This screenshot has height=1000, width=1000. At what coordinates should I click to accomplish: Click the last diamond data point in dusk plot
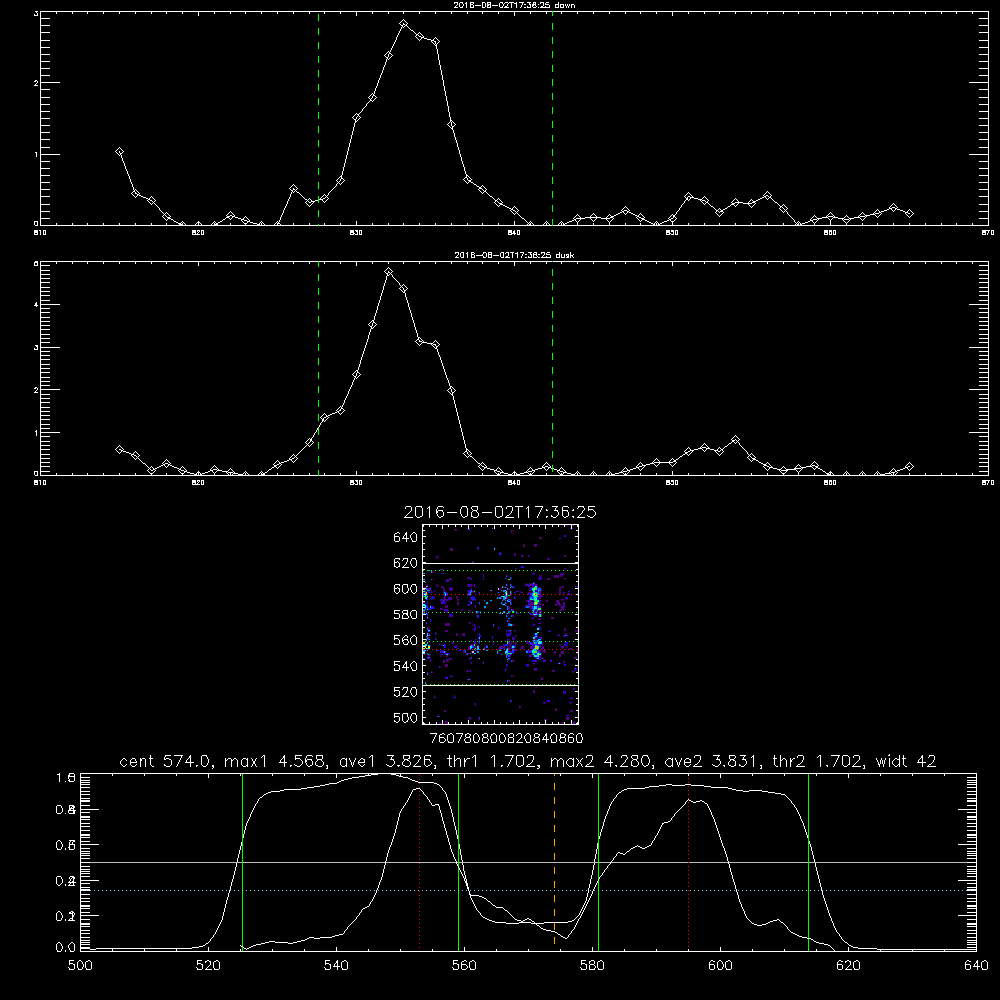tap(909, 467)
